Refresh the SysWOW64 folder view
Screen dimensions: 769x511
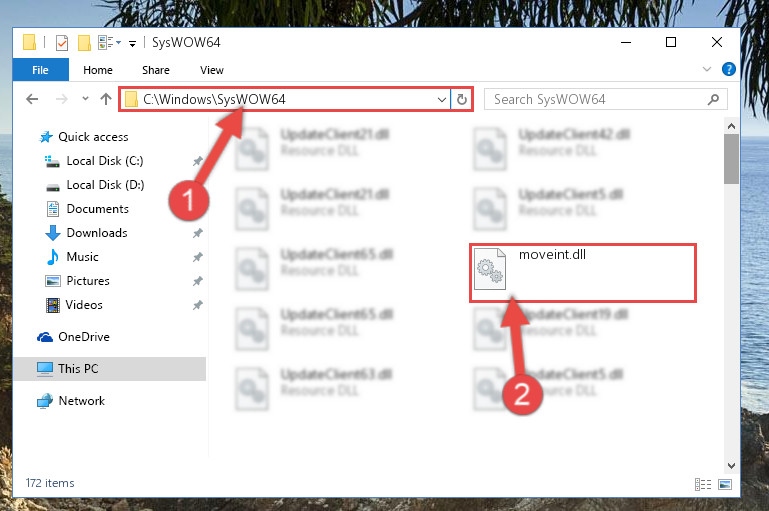[x=461, y=100]
